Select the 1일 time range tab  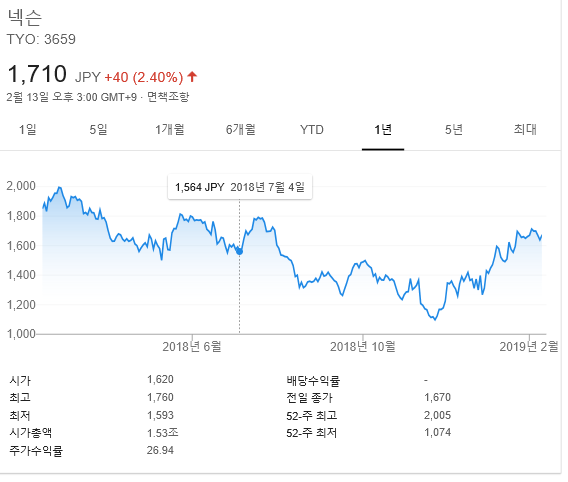28,130
